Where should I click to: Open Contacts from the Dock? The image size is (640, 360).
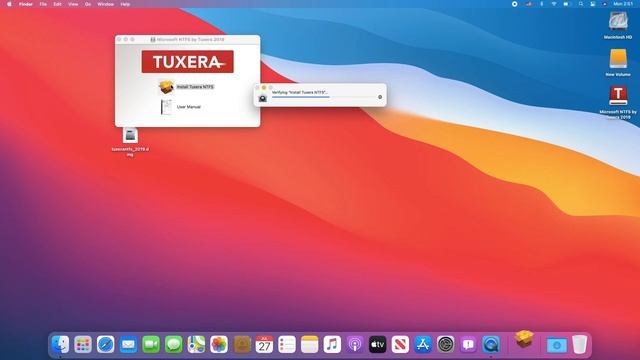242,344
